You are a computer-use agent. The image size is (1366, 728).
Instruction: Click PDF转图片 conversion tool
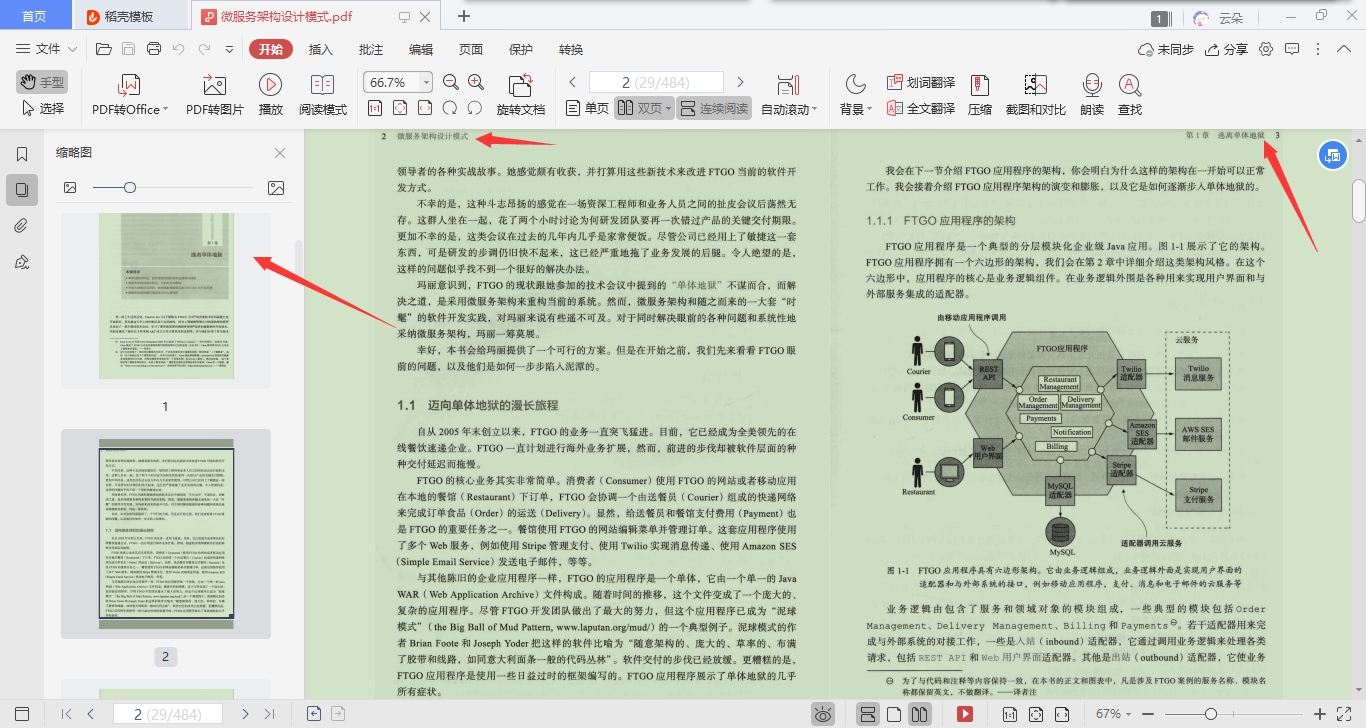click(215, 95)
